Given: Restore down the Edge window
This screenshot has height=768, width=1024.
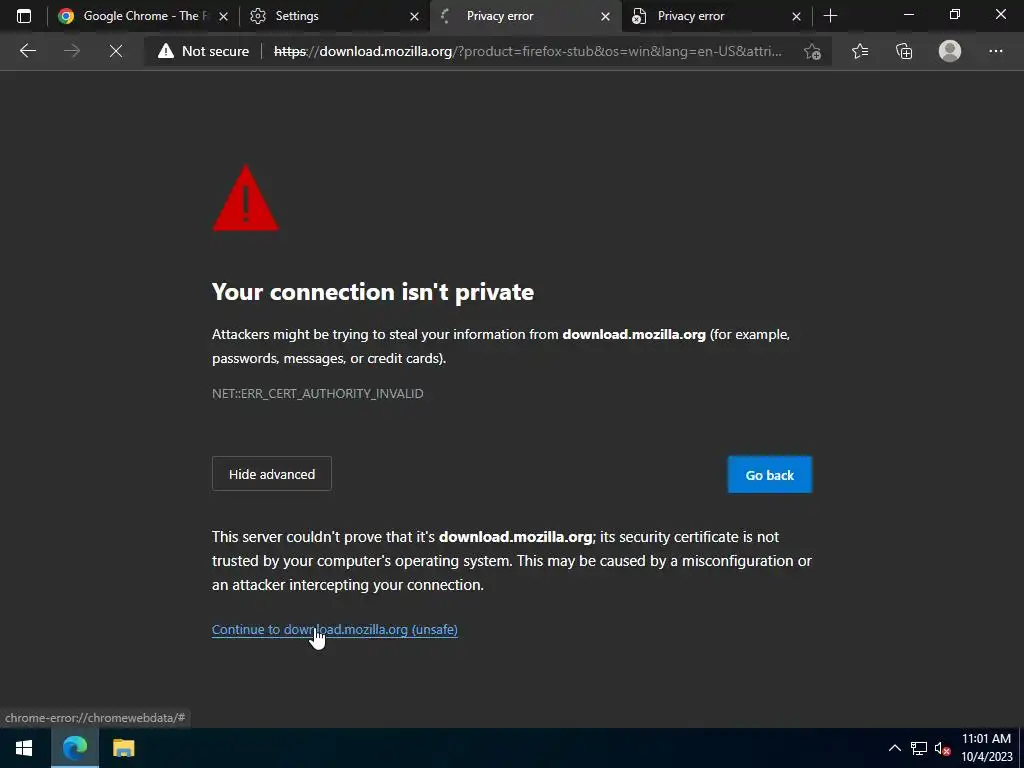Looking at the screenshot, I should pos(955,14).
